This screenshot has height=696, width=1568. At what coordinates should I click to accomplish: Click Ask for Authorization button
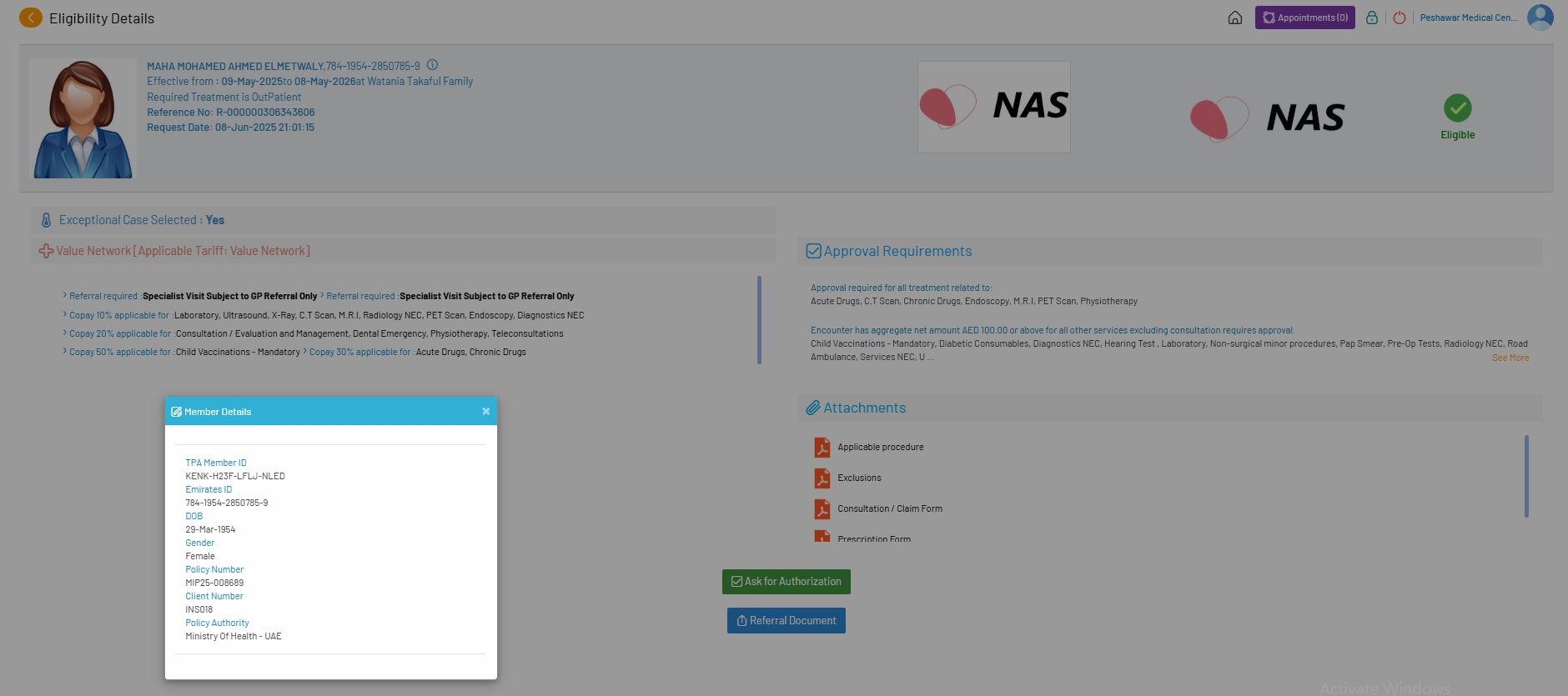787,582
